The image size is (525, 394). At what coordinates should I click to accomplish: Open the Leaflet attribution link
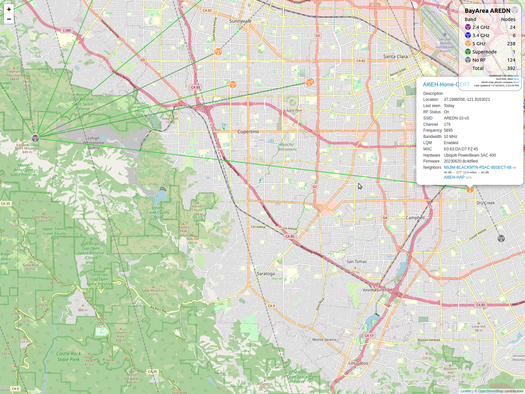(466, 391)
